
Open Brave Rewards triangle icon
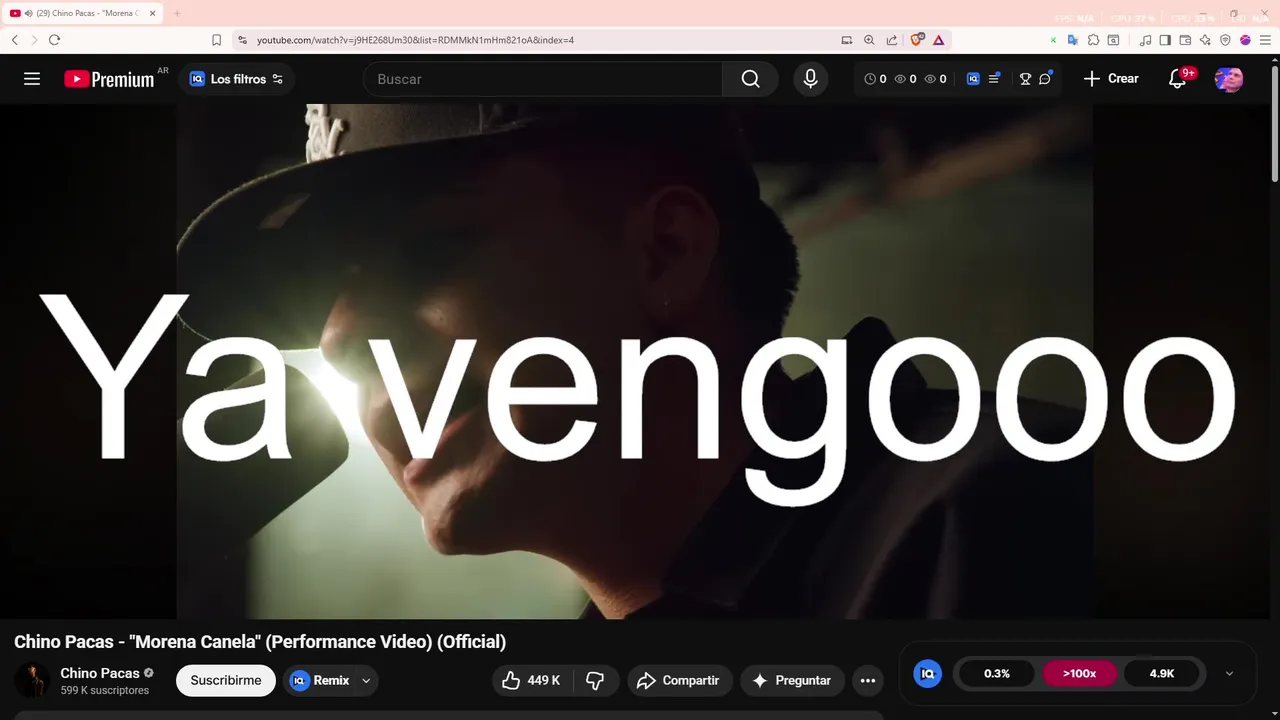(938, 40)
